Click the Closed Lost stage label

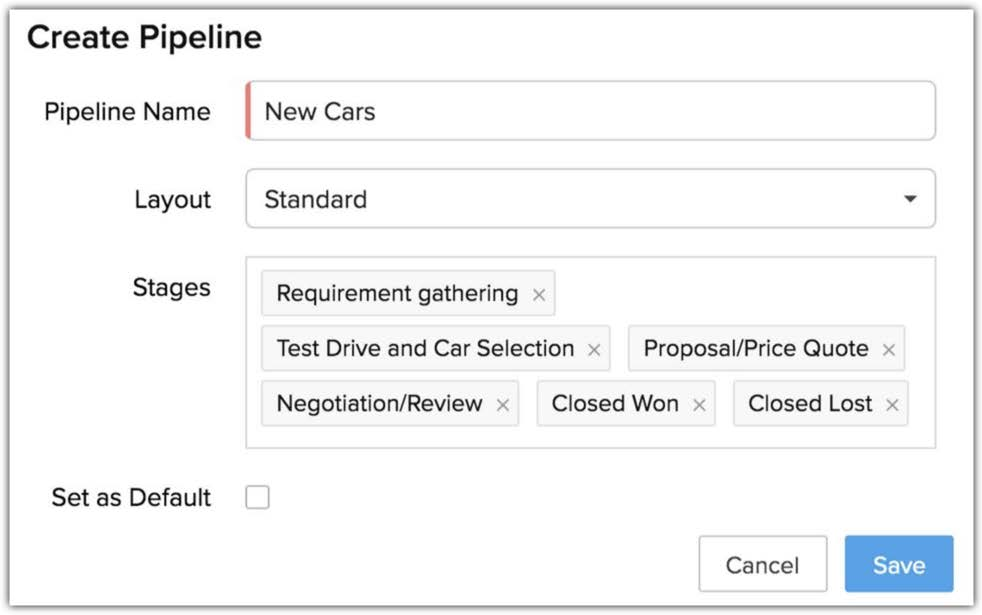[810, 404]
